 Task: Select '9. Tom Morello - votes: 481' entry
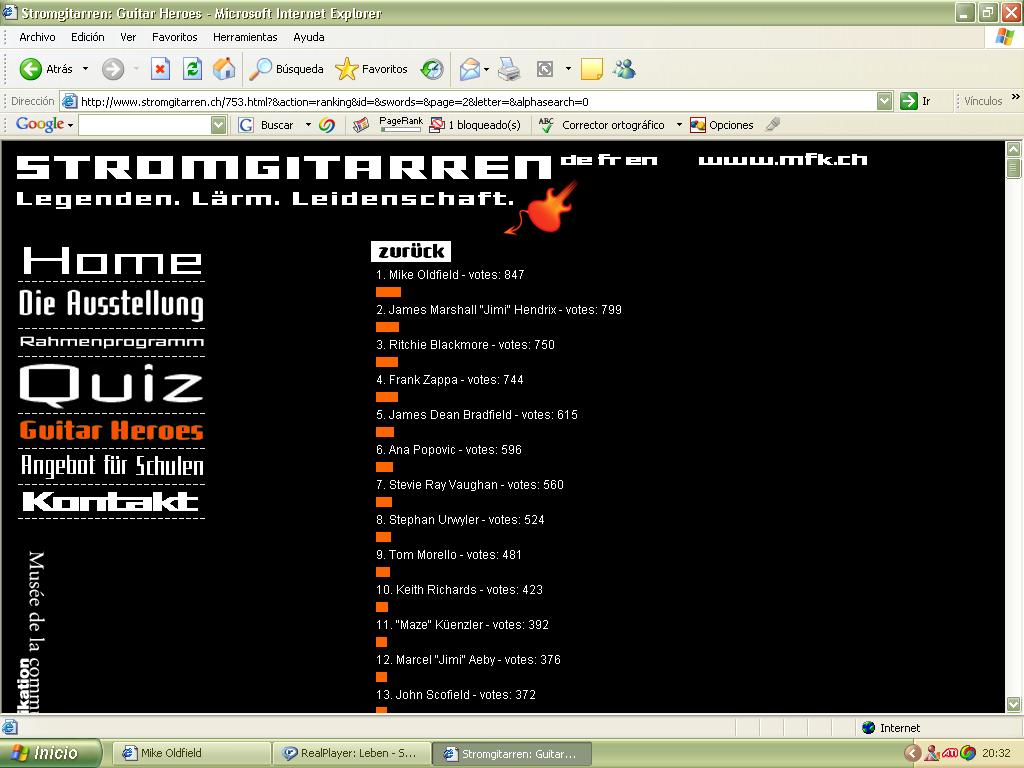click(x=449, y=554)
